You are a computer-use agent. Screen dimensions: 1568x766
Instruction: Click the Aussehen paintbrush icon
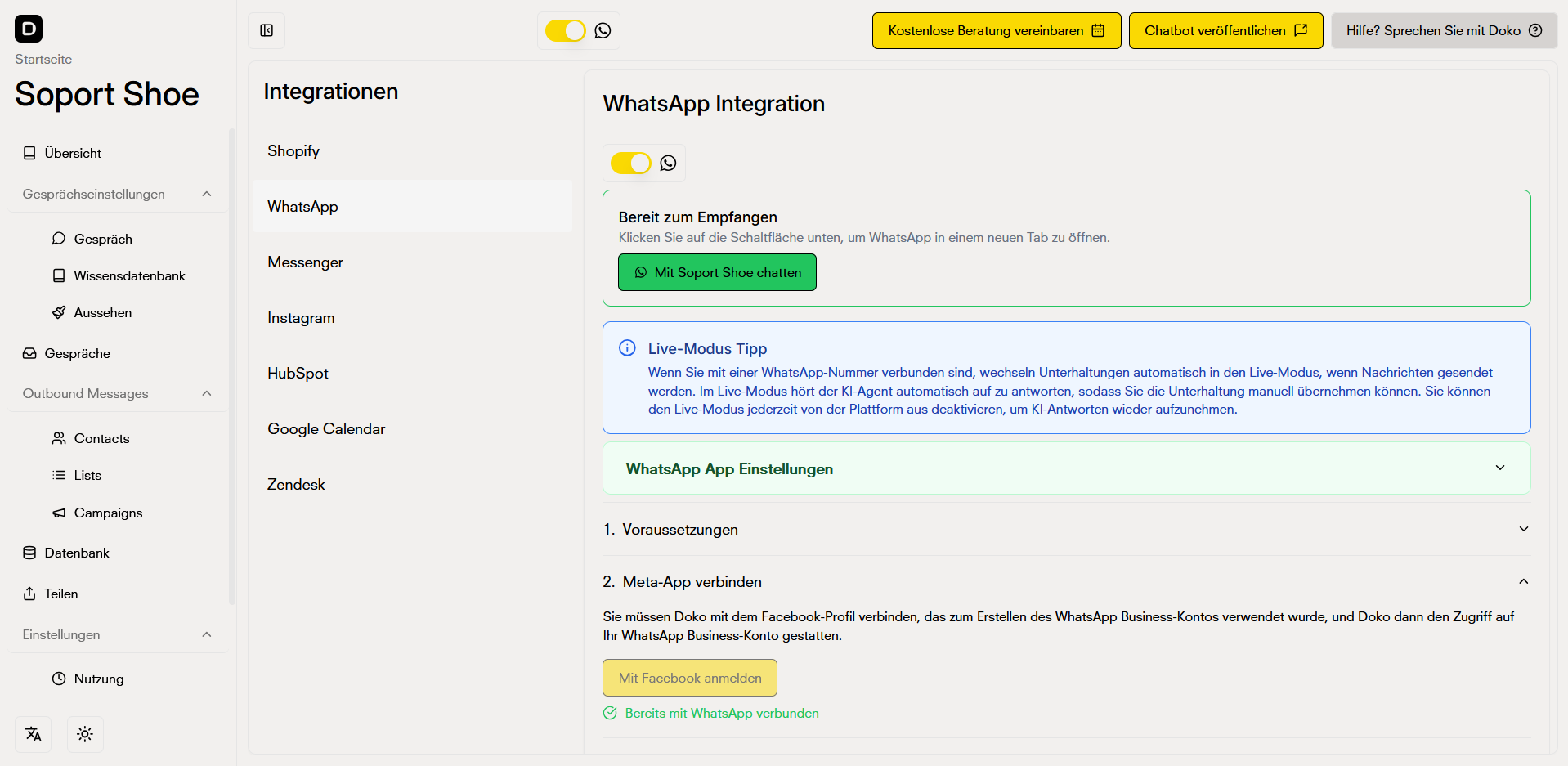coord(59,312)
